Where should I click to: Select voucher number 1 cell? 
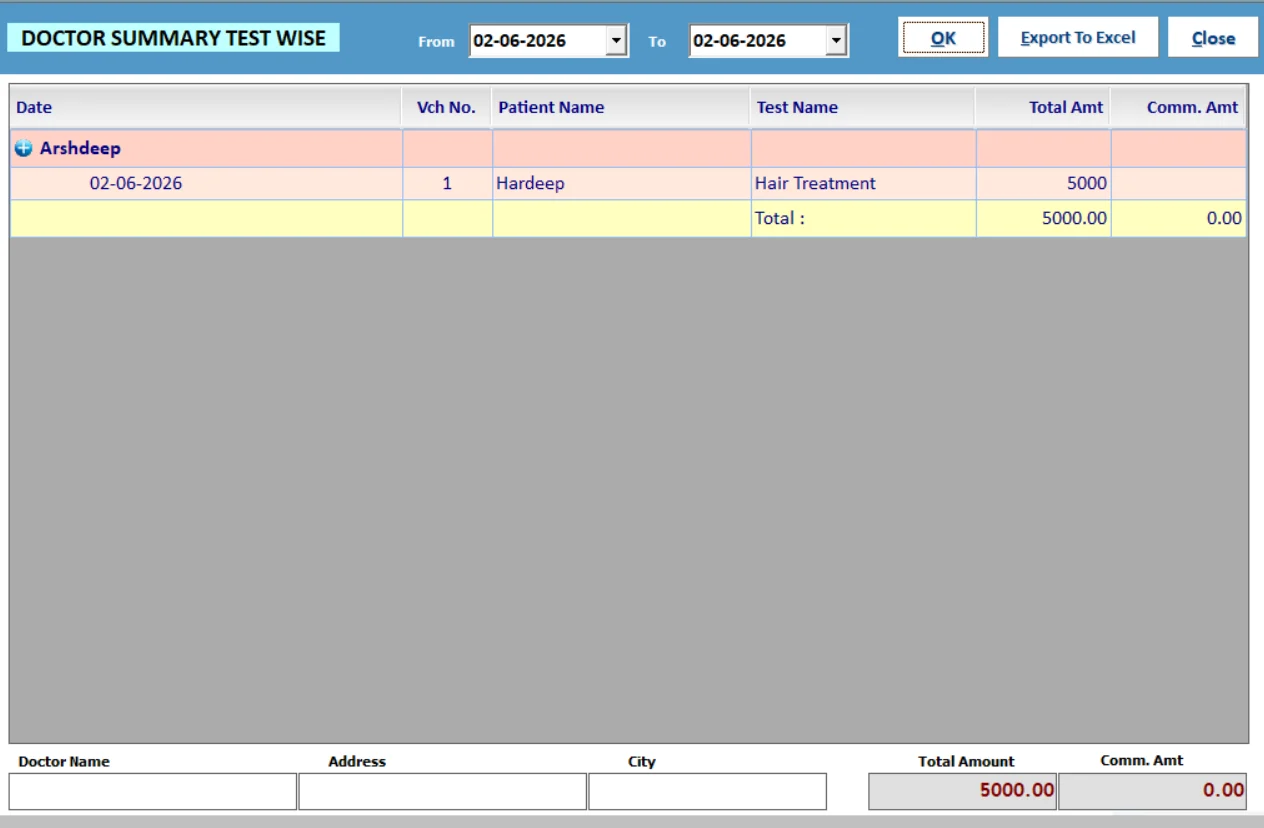(x=447, y=183)
